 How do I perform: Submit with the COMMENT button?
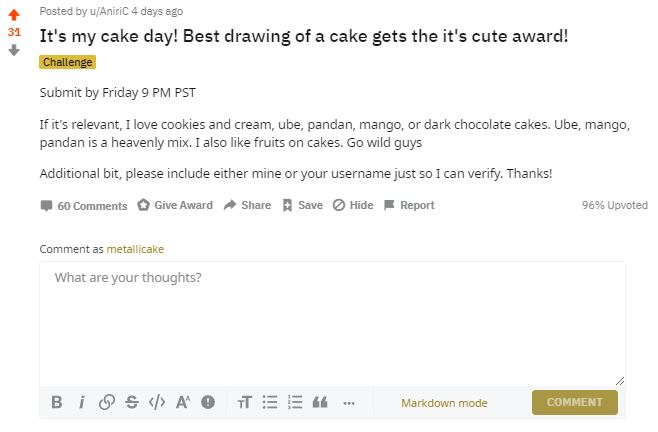point(574,402)
